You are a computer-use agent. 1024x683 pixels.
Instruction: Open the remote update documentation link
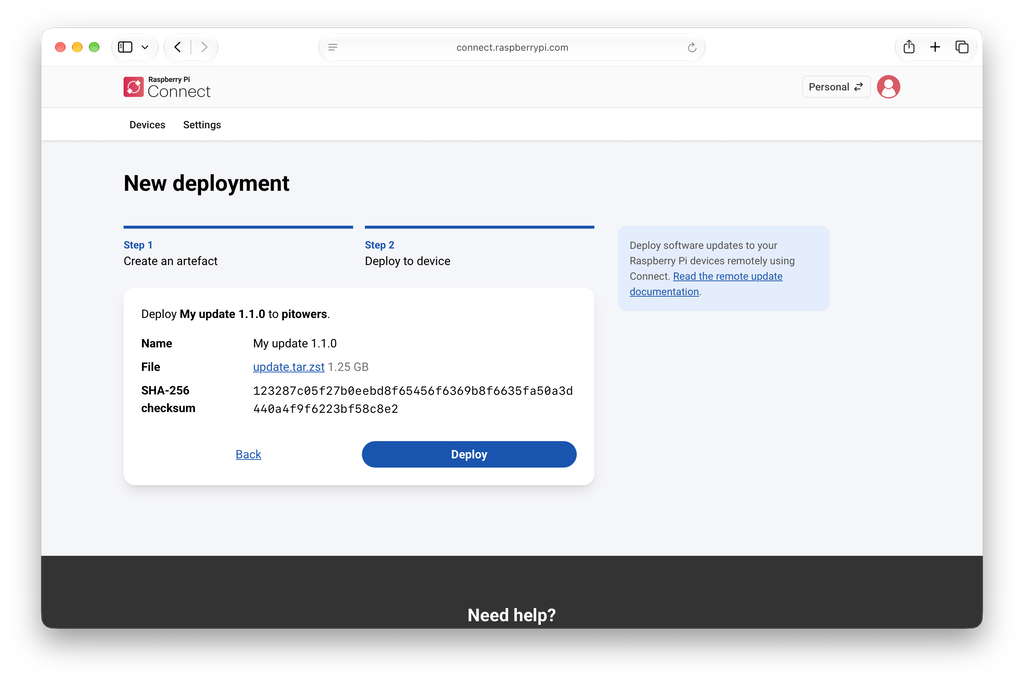tap(706, 284)
